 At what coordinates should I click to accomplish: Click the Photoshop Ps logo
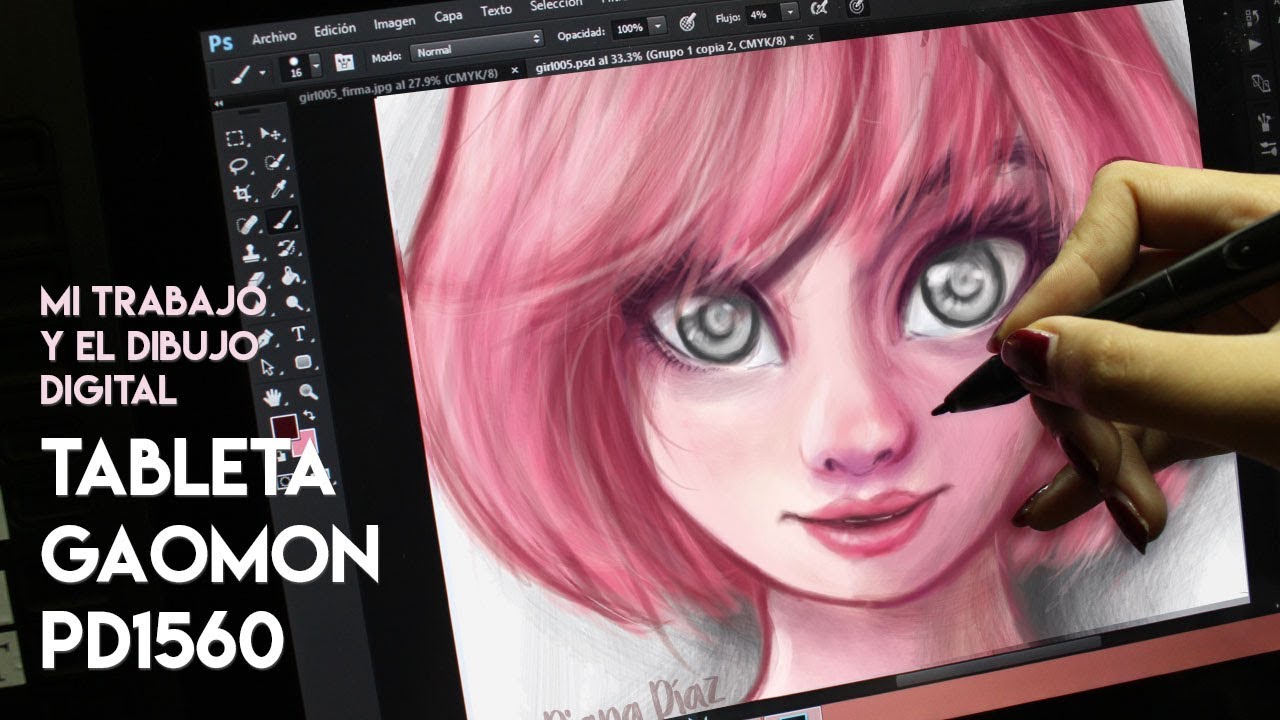click(x=221, y=43)
